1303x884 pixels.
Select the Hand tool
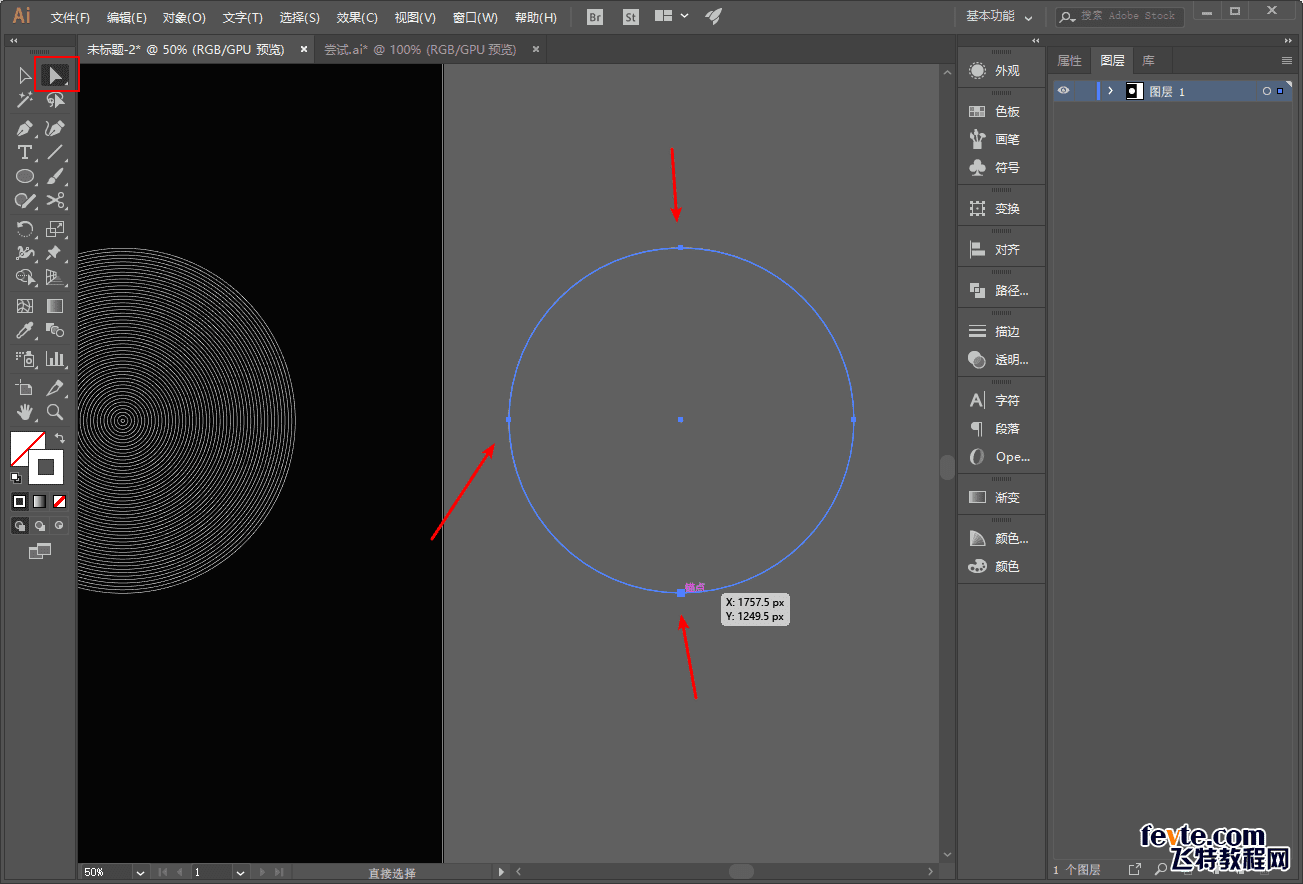coord(25,412)
